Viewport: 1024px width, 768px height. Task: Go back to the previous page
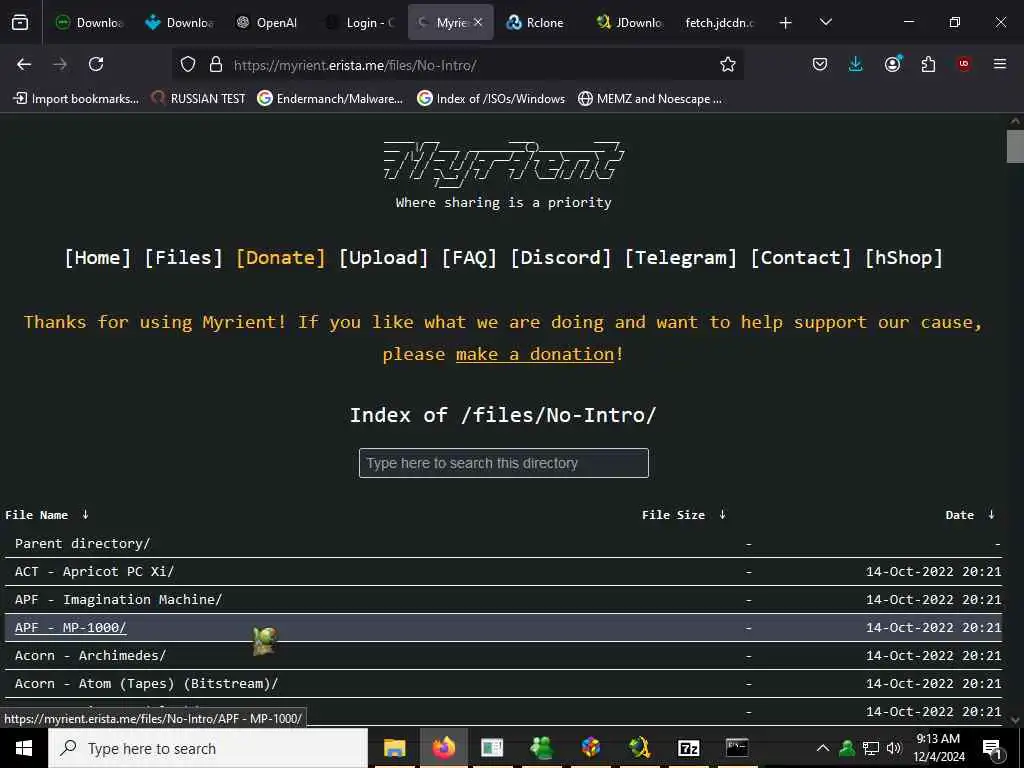click(x=24, y=64)
